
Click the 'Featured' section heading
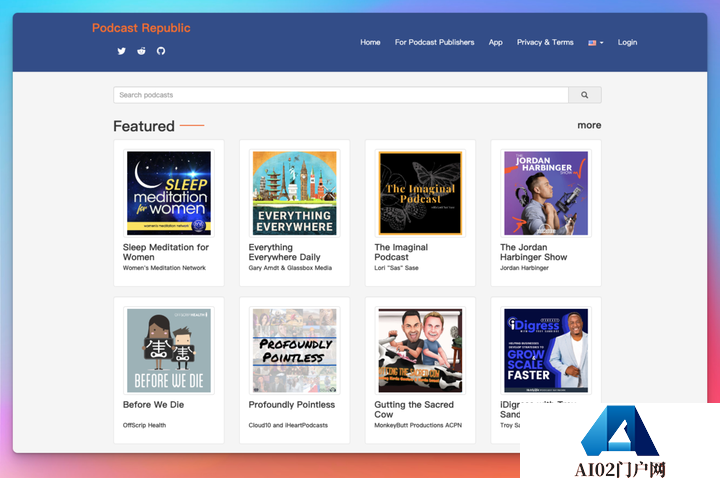pos(144,126)
